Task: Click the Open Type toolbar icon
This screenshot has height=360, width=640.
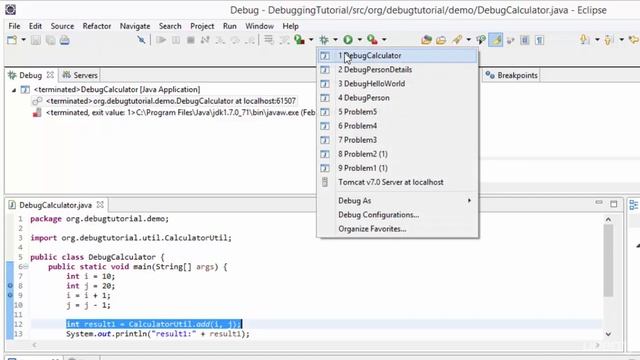Action: [x=427, y=40]
